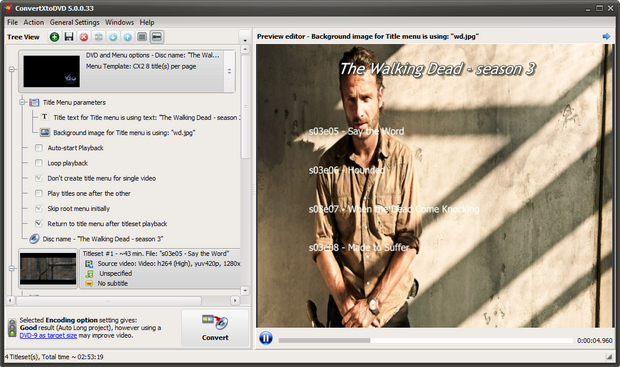Select s03e05 - Say the Word menu entry

pos(356,131)
